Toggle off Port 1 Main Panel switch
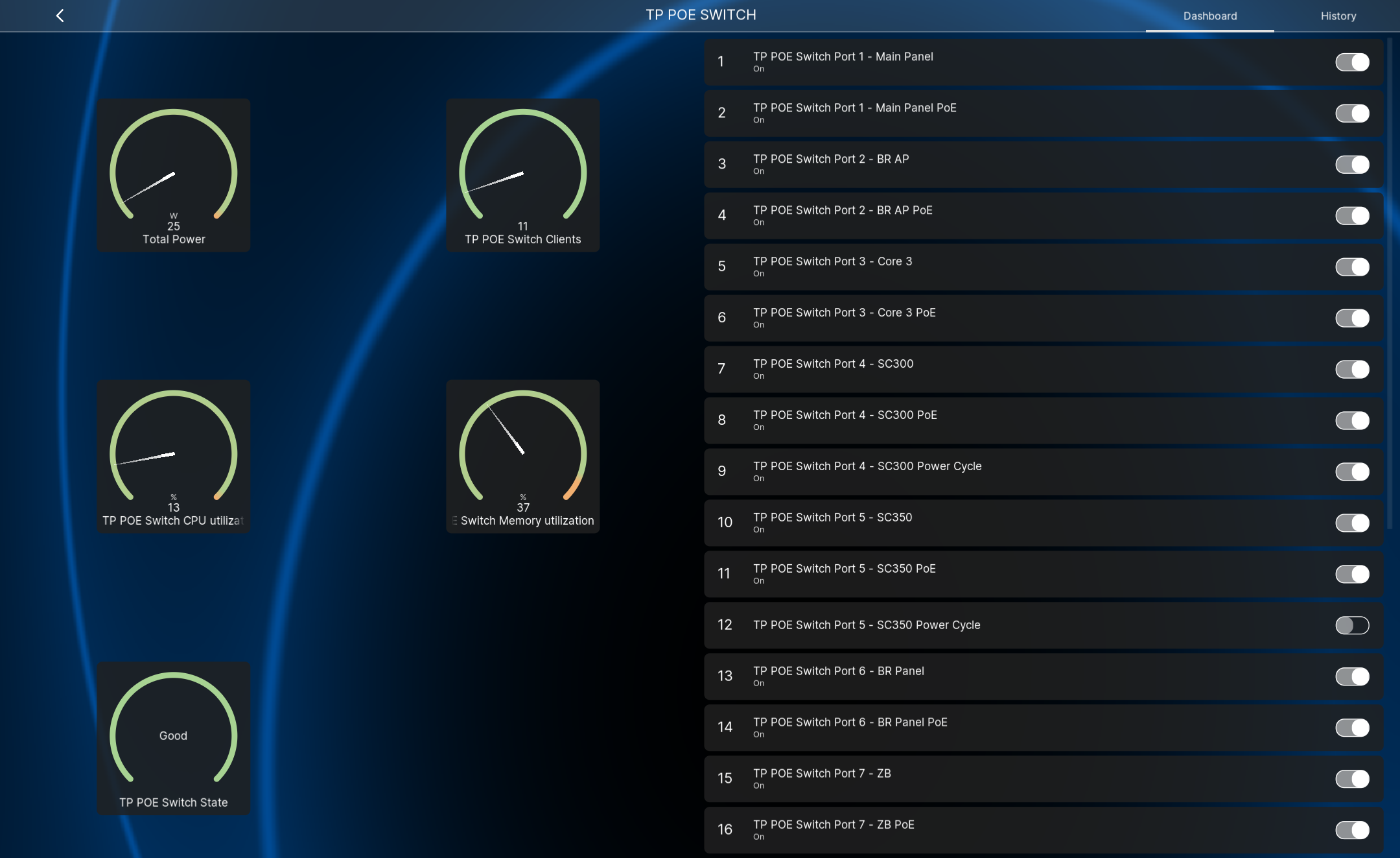This screenshot has height=858, width=1400. 1352,62
